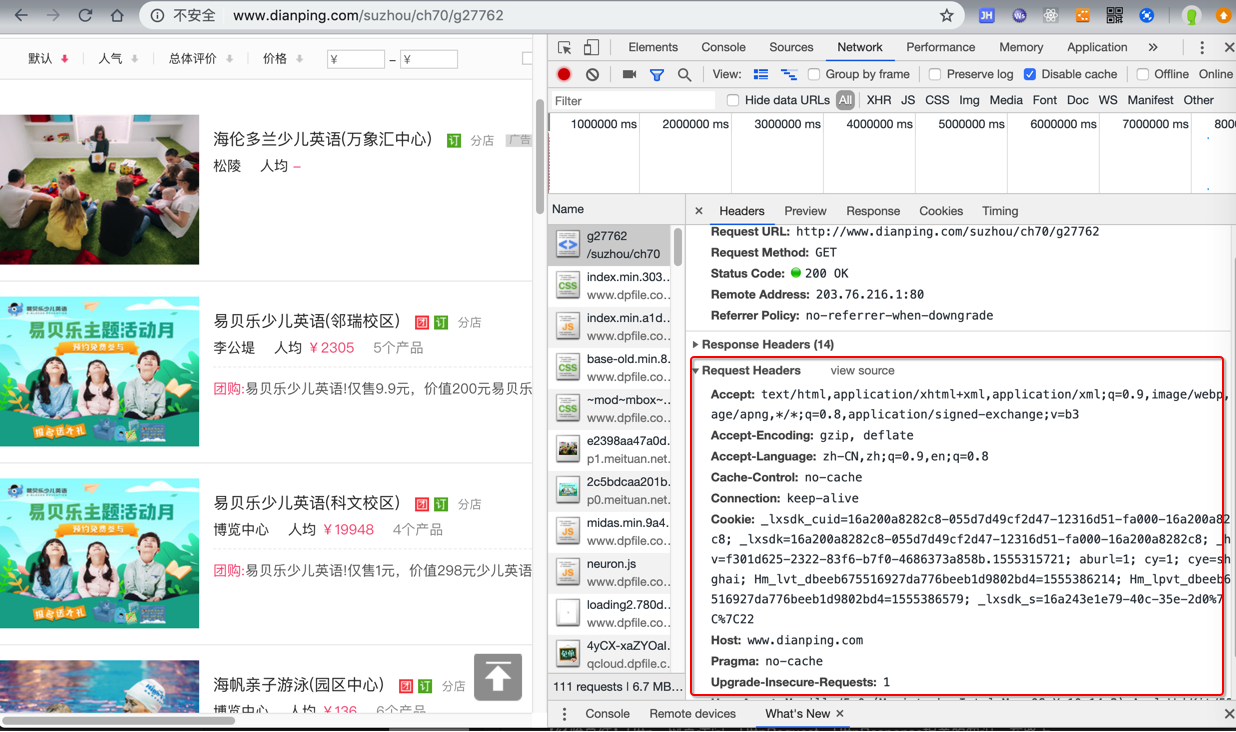Open 海伦多兰少儿英语(万象汇中心) listing
1236x732 pixels.
coord(322,139)
